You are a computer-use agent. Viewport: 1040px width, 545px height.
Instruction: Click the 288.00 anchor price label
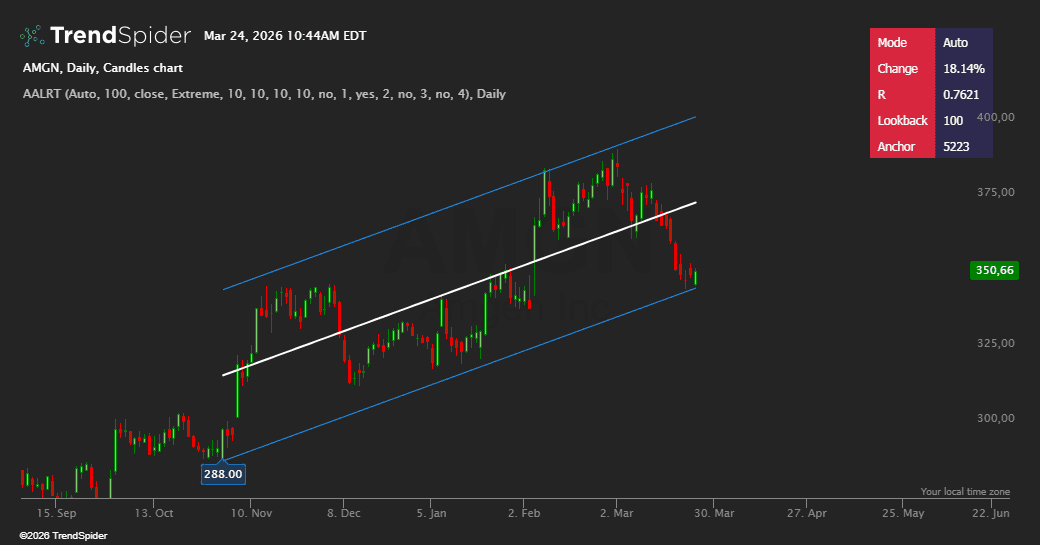[x=224, y=474]
